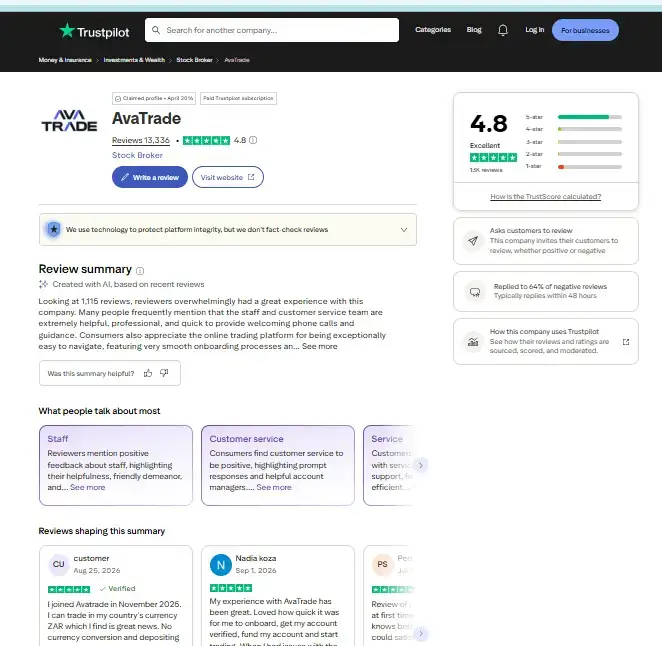
Task: Open the Staff topic card
Action: tap(116, 465)
